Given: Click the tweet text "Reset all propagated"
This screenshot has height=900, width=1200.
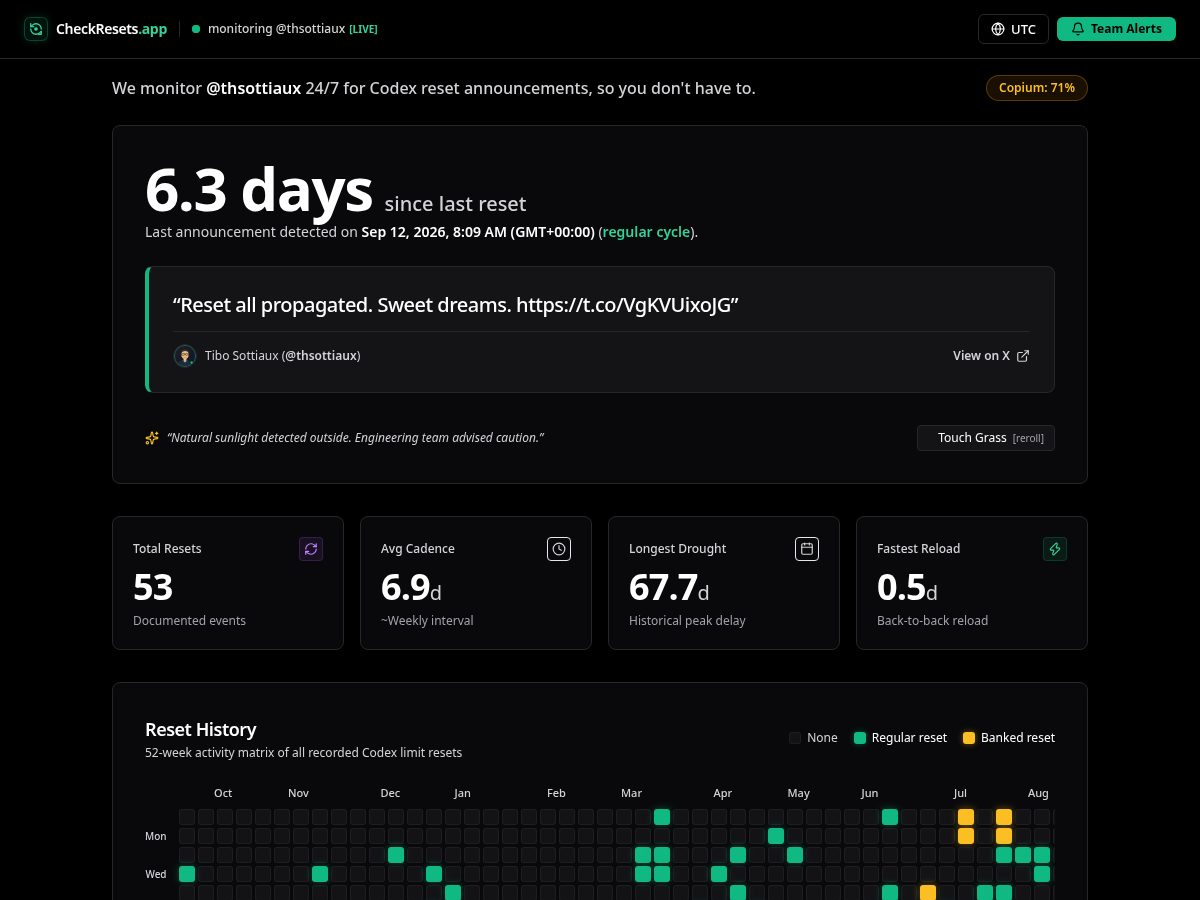Looking at the screenshot, I should (x=455, y=305).
